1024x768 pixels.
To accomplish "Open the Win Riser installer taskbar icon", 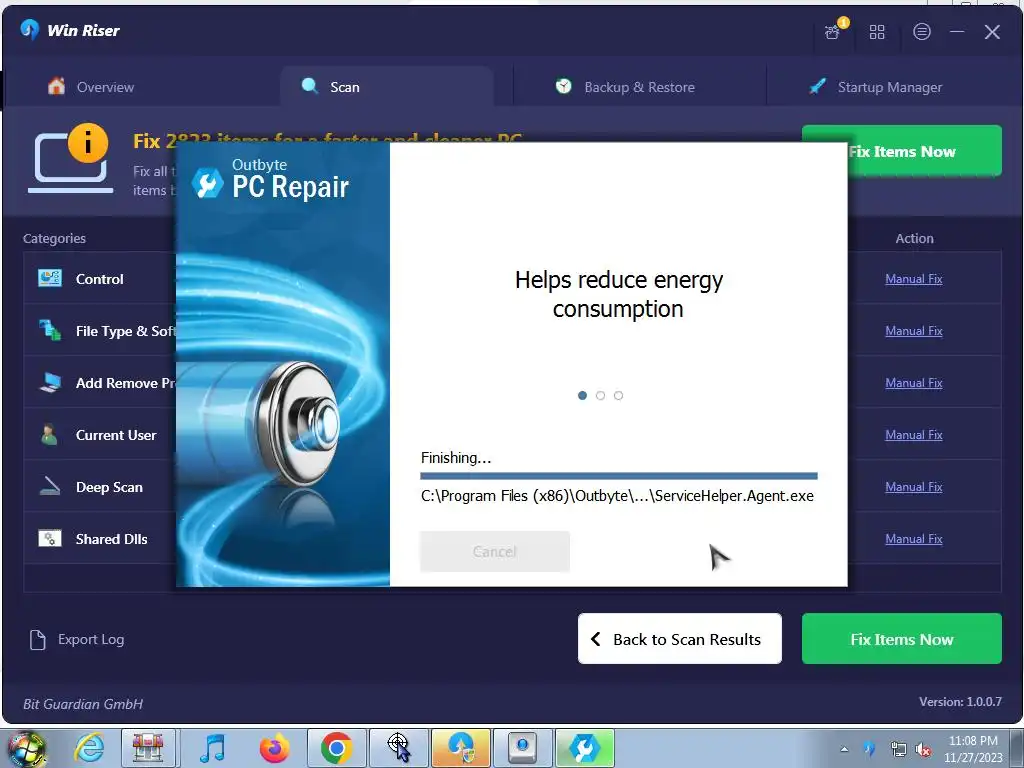I will 460,748.
